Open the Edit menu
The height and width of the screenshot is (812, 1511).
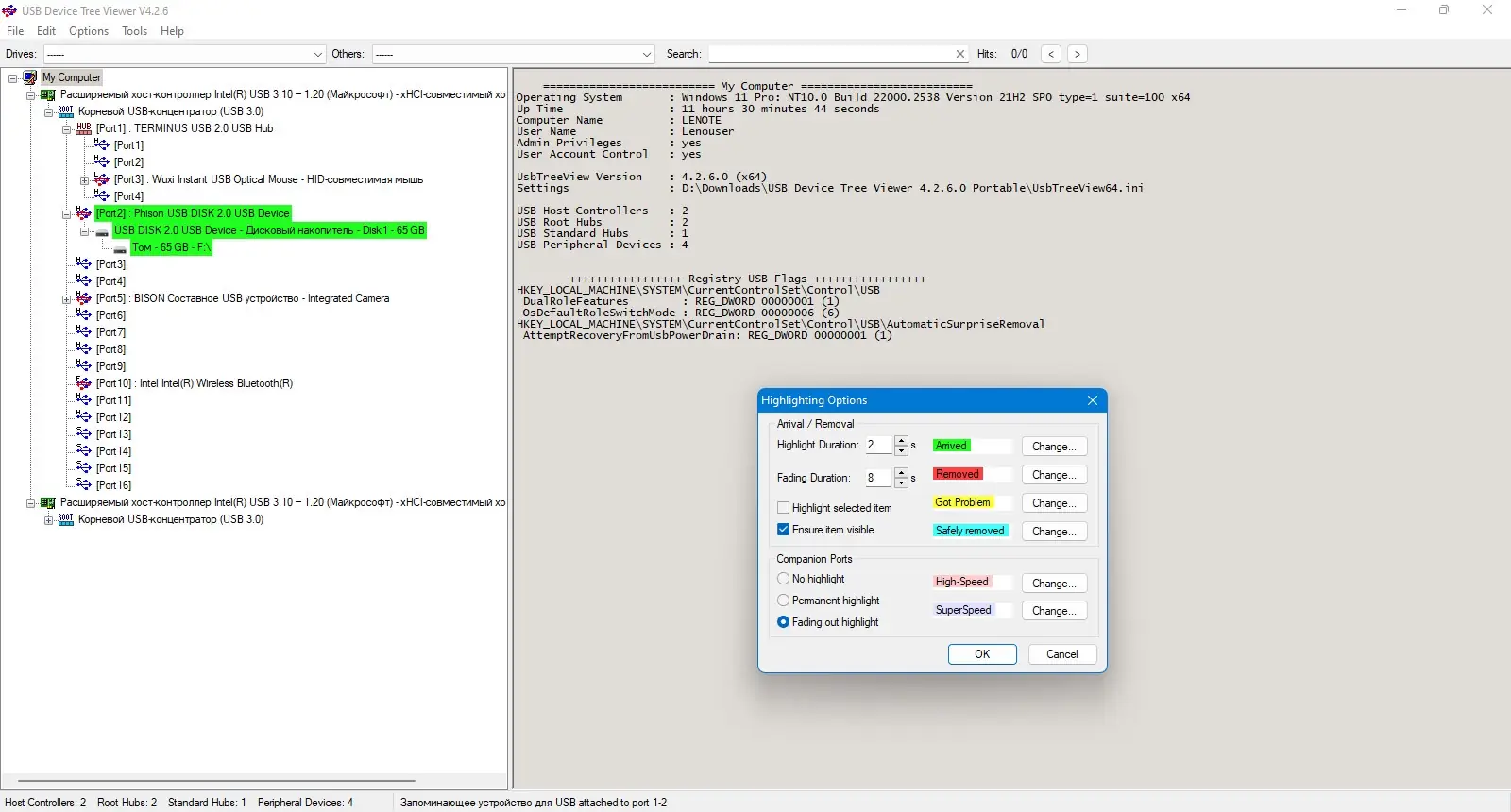coord(46,31)
